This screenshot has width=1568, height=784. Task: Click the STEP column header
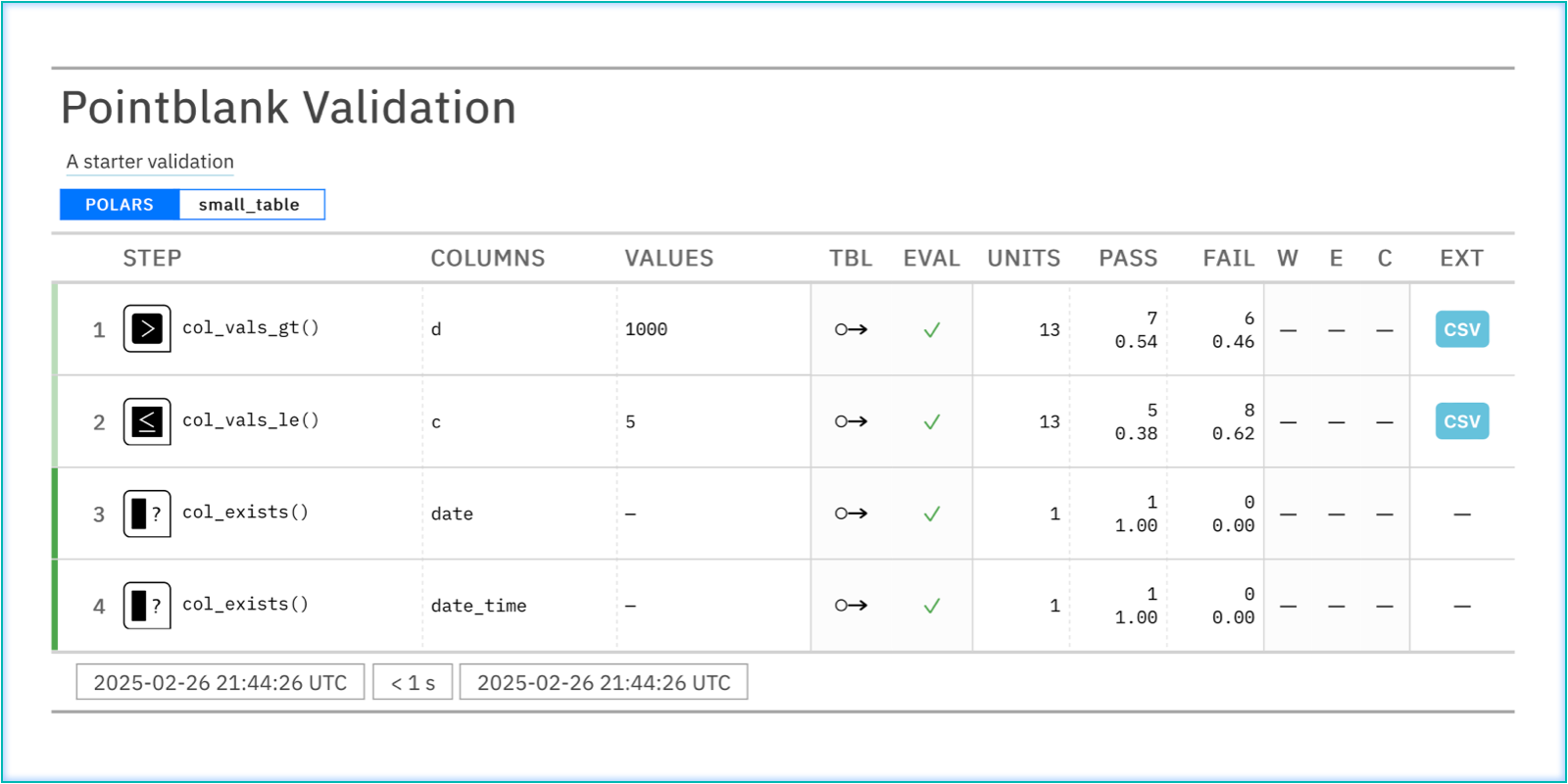(152, 259)
